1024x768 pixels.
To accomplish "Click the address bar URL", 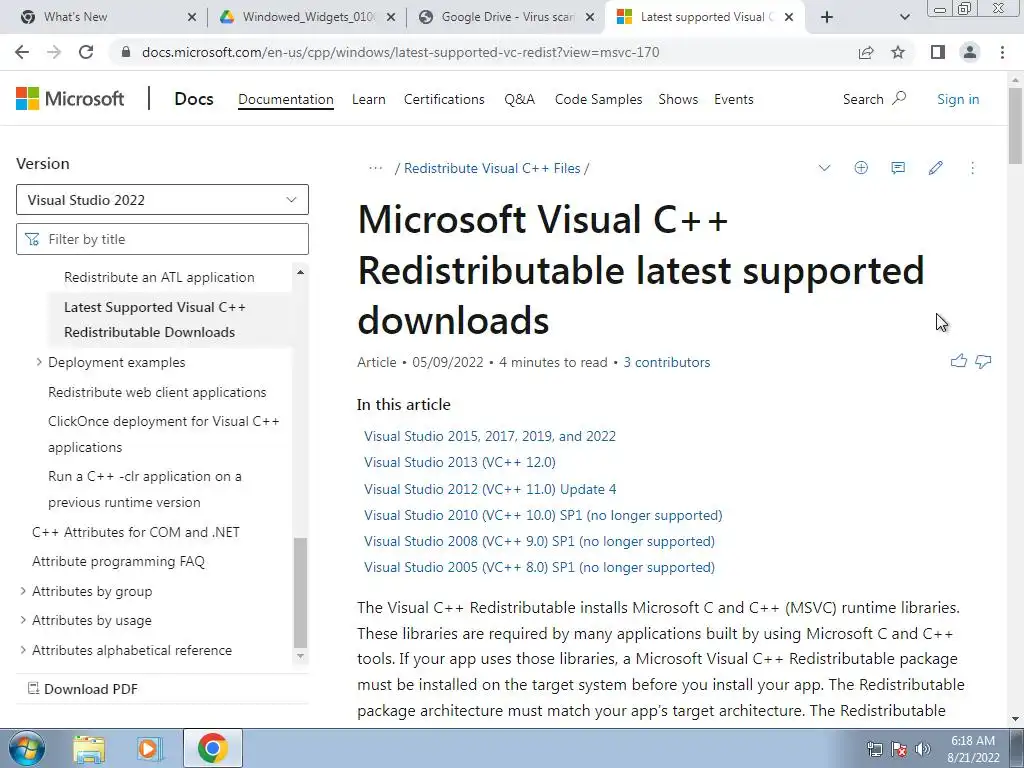I will pyautogui.click(x=400, y=52).
